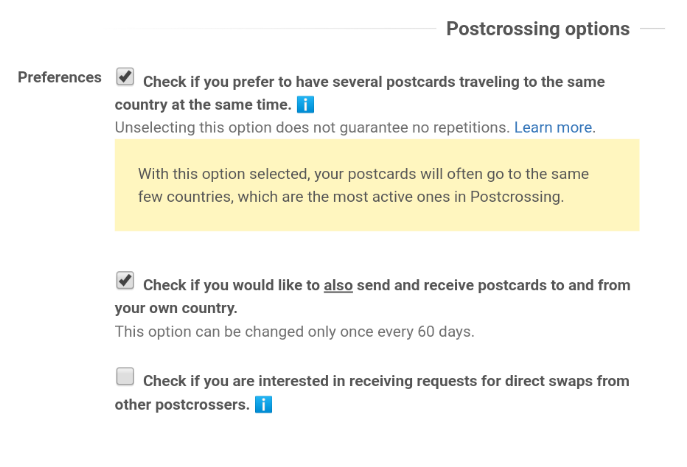
Task: Click the word "Postcrossing." ending the yellow notice
Action: click(517, 197)
